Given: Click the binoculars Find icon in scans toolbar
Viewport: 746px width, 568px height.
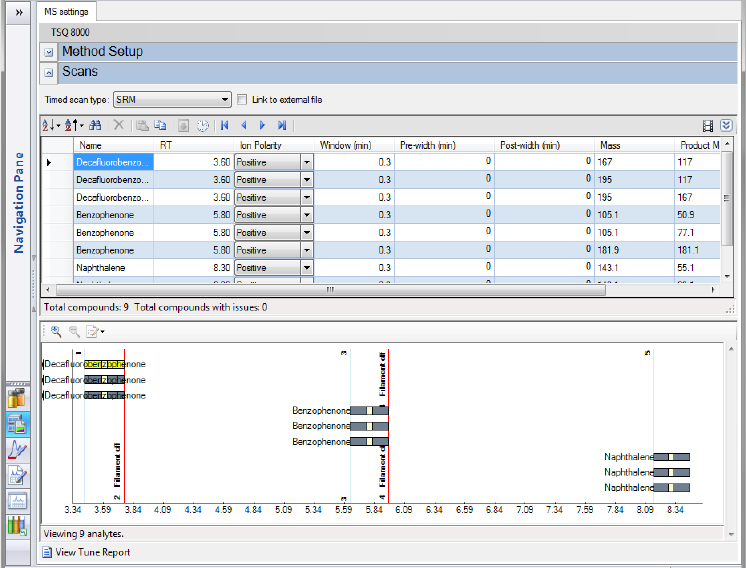Looking at the screenshot, I should pyautogui.click(x=95, y=125).
